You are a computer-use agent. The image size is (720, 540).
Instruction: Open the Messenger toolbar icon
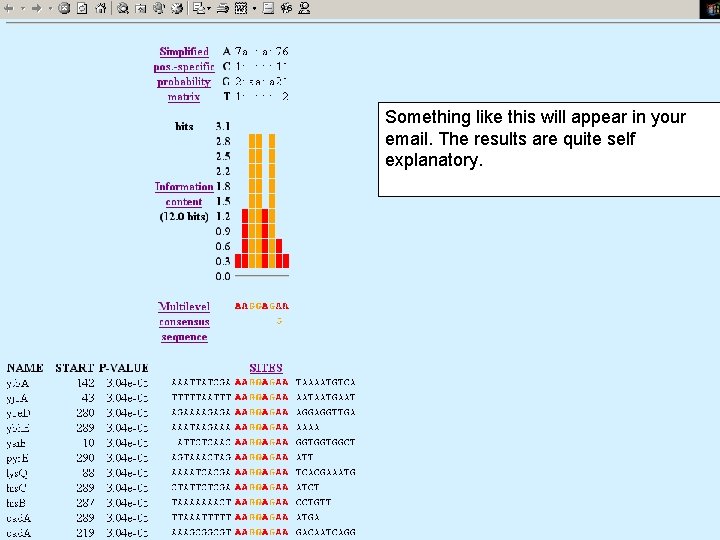(x=304, y=8)
